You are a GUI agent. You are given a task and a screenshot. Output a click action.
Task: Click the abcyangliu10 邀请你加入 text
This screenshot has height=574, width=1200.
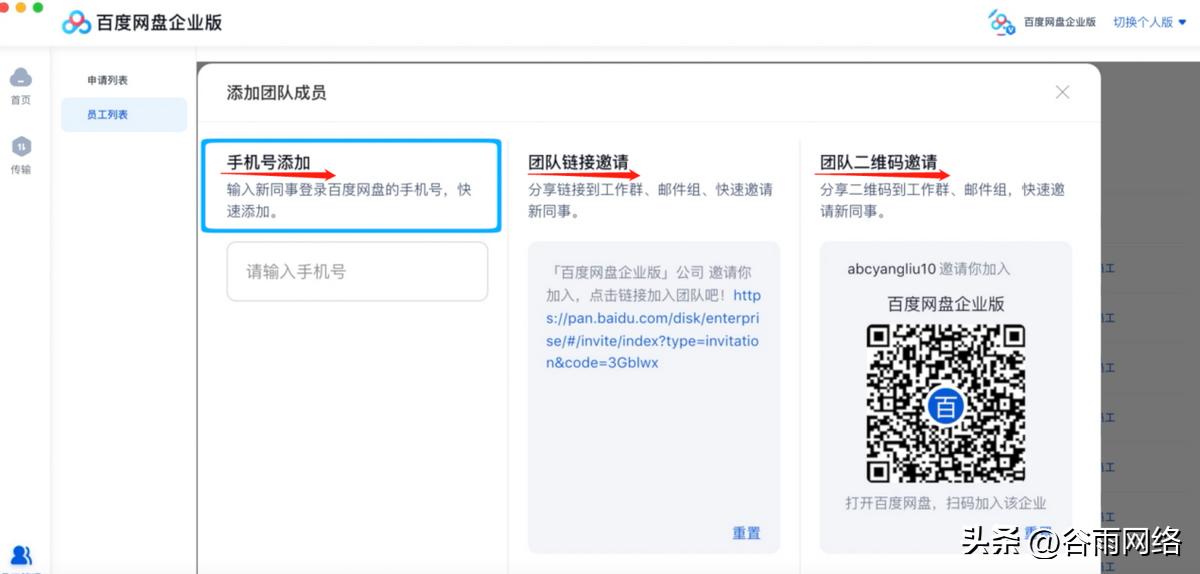(x=929, y=269)
